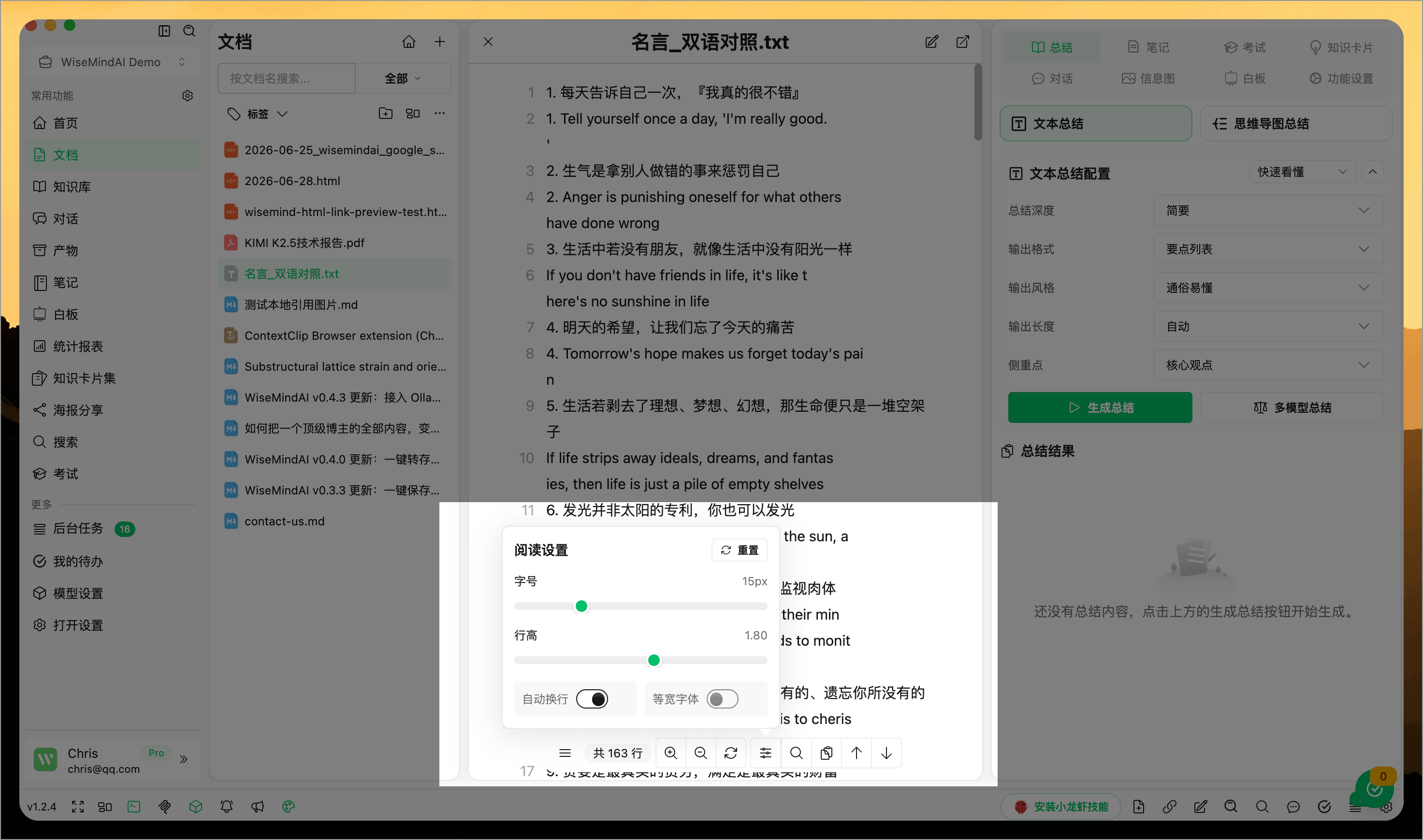1423x840 pixels.
Task: Click the 安装小龙虾技能 button
Action: point(1061,807)
